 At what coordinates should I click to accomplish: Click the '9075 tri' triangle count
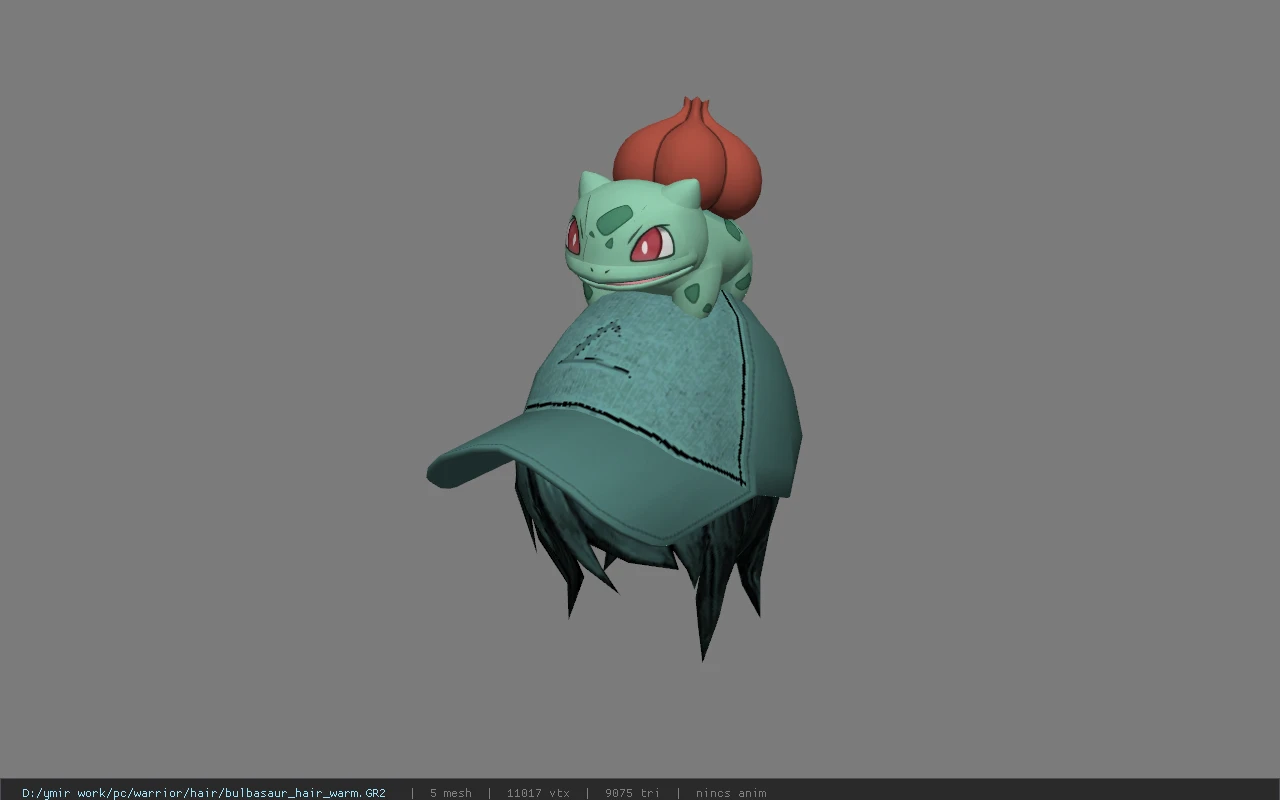tap(632, 793)
